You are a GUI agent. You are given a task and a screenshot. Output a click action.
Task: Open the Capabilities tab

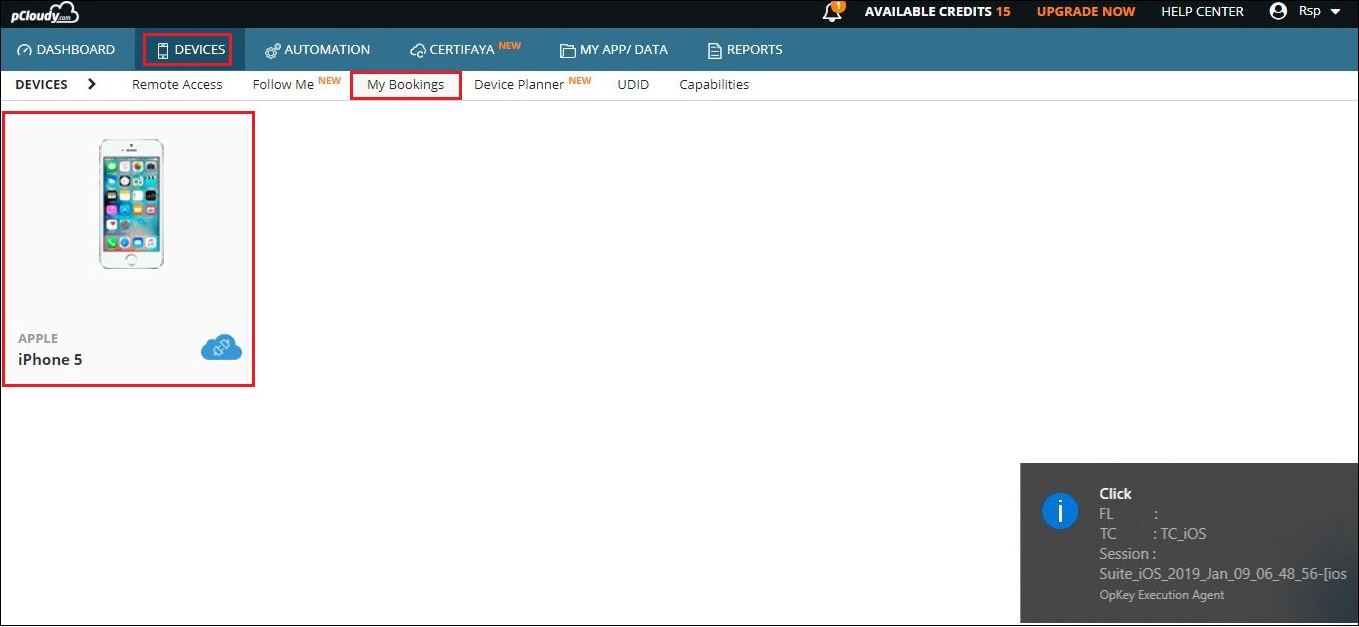pos(714,85)
